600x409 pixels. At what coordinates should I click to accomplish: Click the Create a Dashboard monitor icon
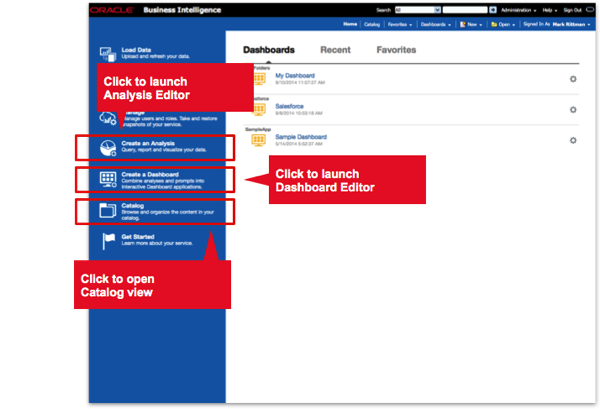108,179
